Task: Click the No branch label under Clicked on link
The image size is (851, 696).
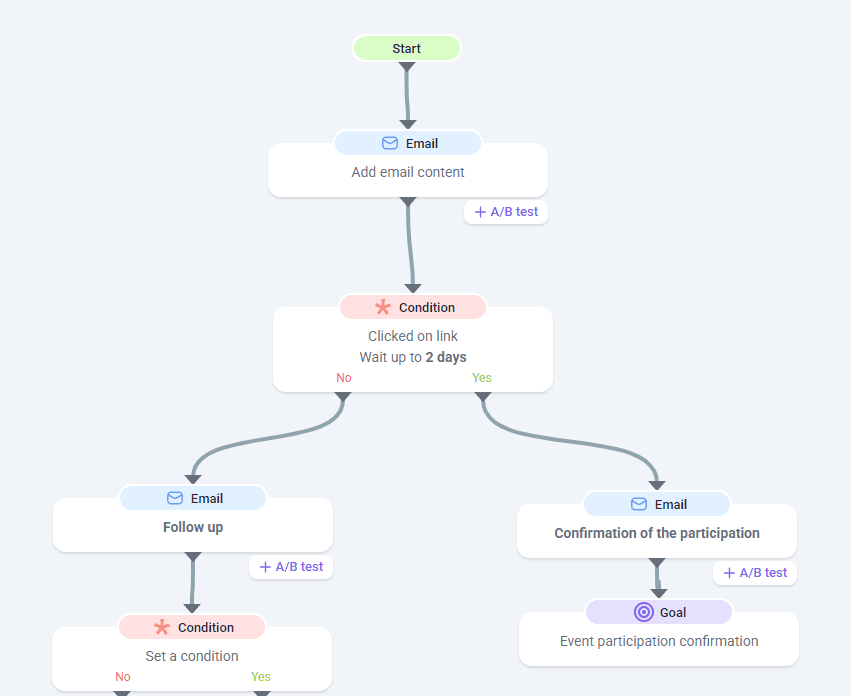Action: [344, 378]
